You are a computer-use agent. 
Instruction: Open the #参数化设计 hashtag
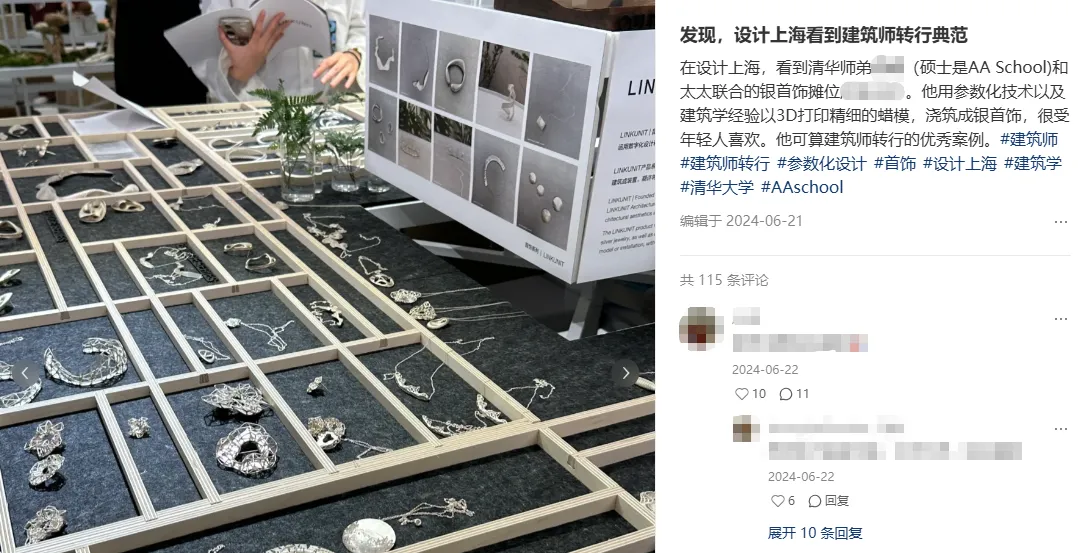pyautogui.click(x=822, y=164)
